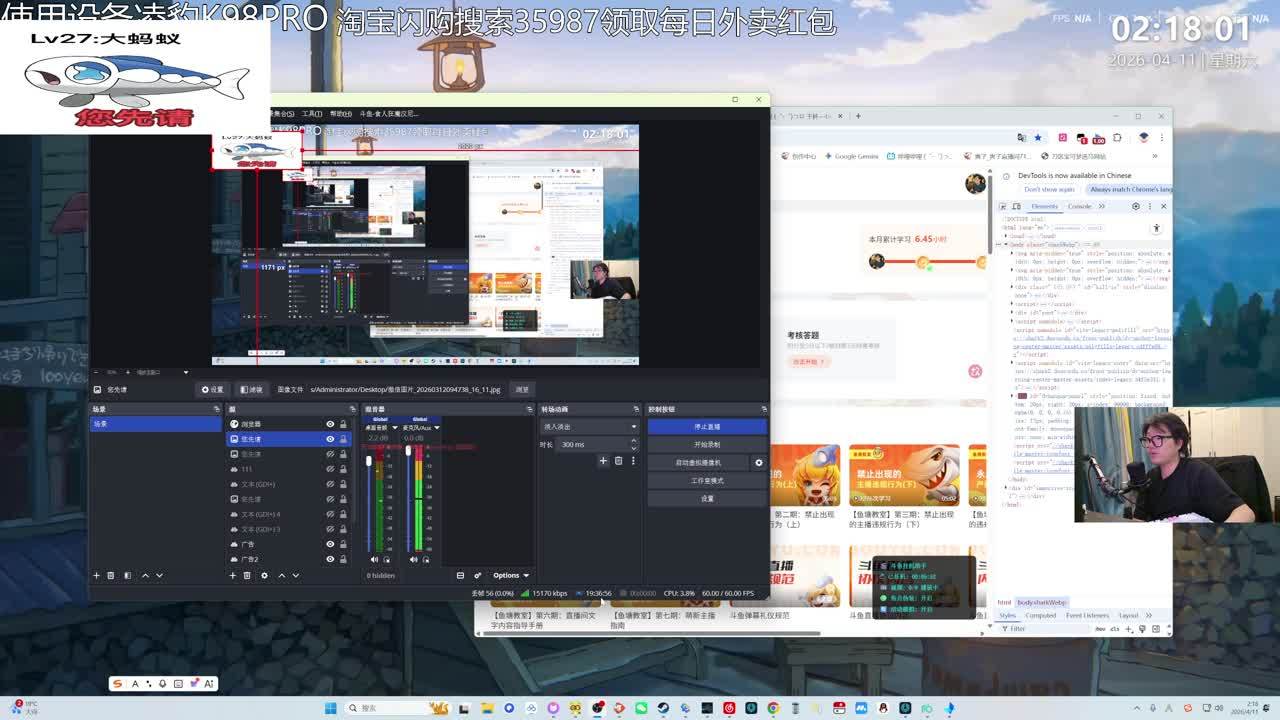Click the 停止直播 button
Viewport: 1280px width, 720px height.
[x=707, y=426]
